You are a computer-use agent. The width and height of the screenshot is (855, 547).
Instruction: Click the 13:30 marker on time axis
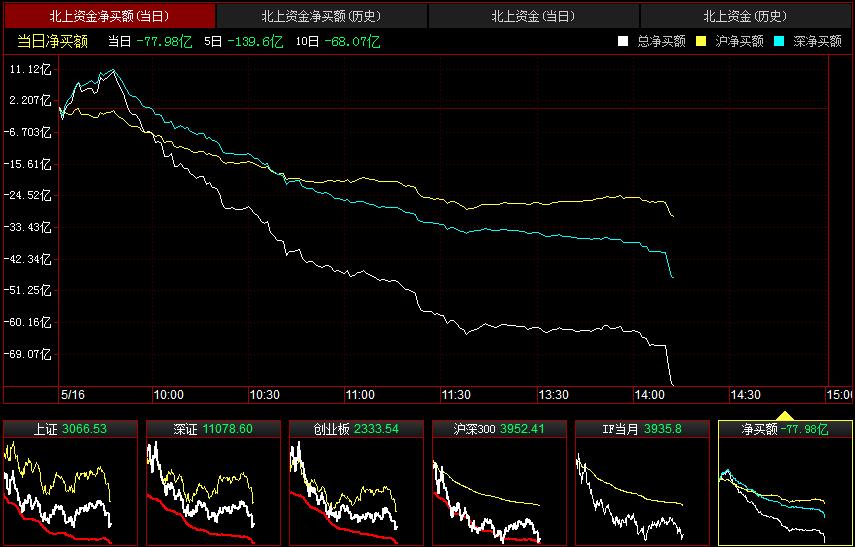pyautogui.click(x=553, y=395)
